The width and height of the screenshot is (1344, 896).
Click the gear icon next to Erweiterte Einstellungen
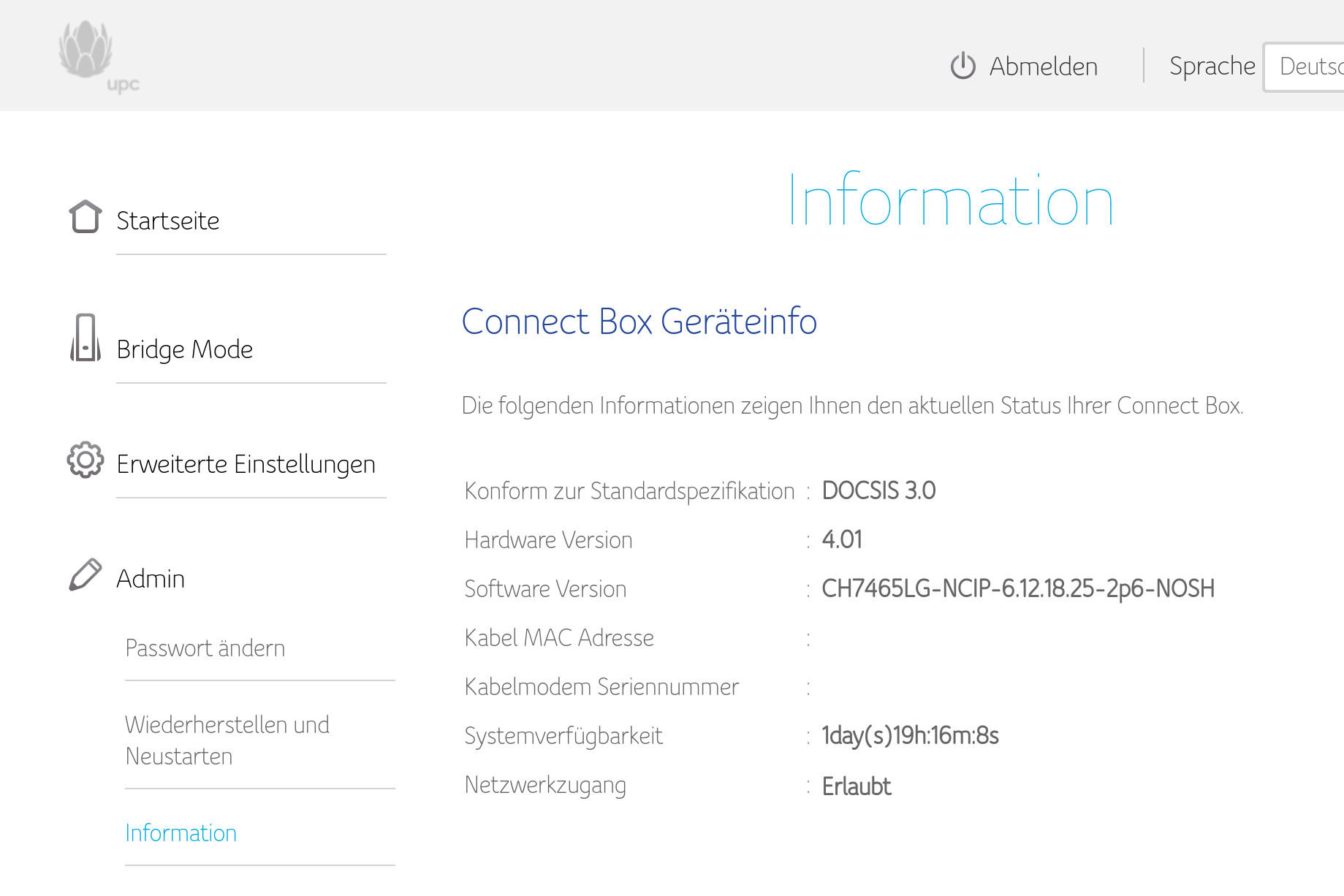coord(84,460)
